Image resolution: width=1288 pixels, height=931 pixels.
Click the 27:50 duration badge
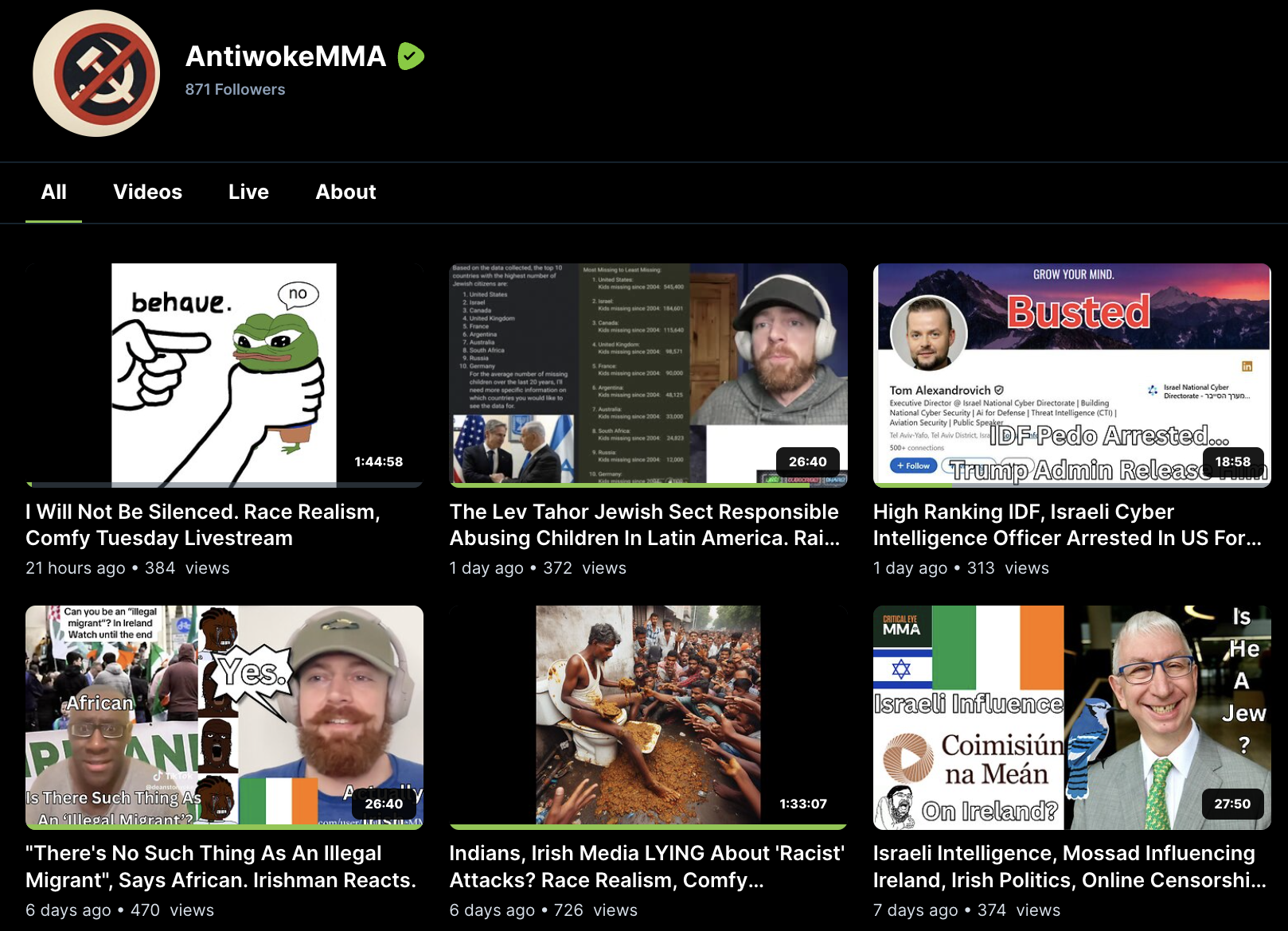[x=1232, y=804]
